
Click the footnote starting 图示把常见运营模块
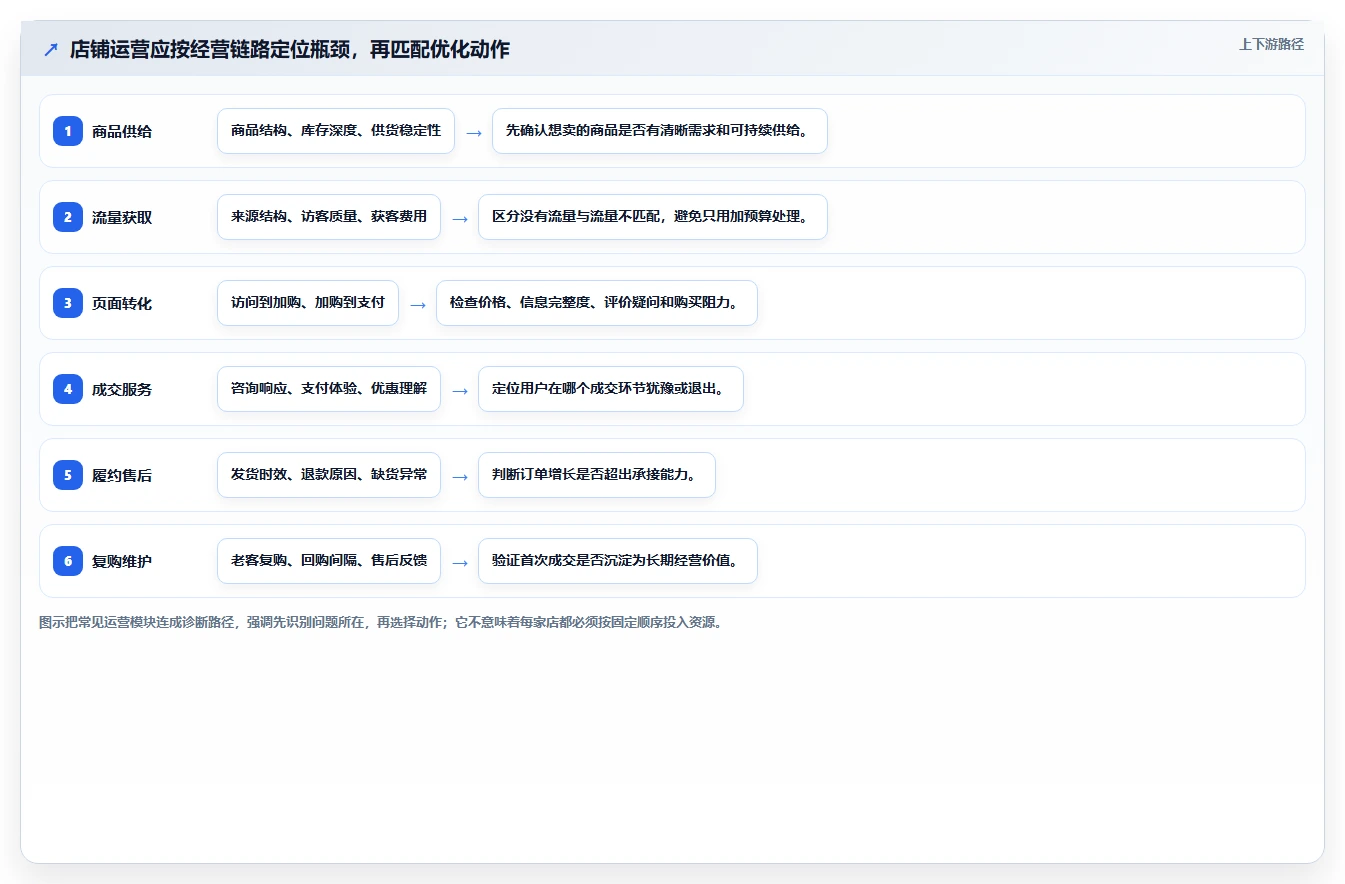click(380, 622)
